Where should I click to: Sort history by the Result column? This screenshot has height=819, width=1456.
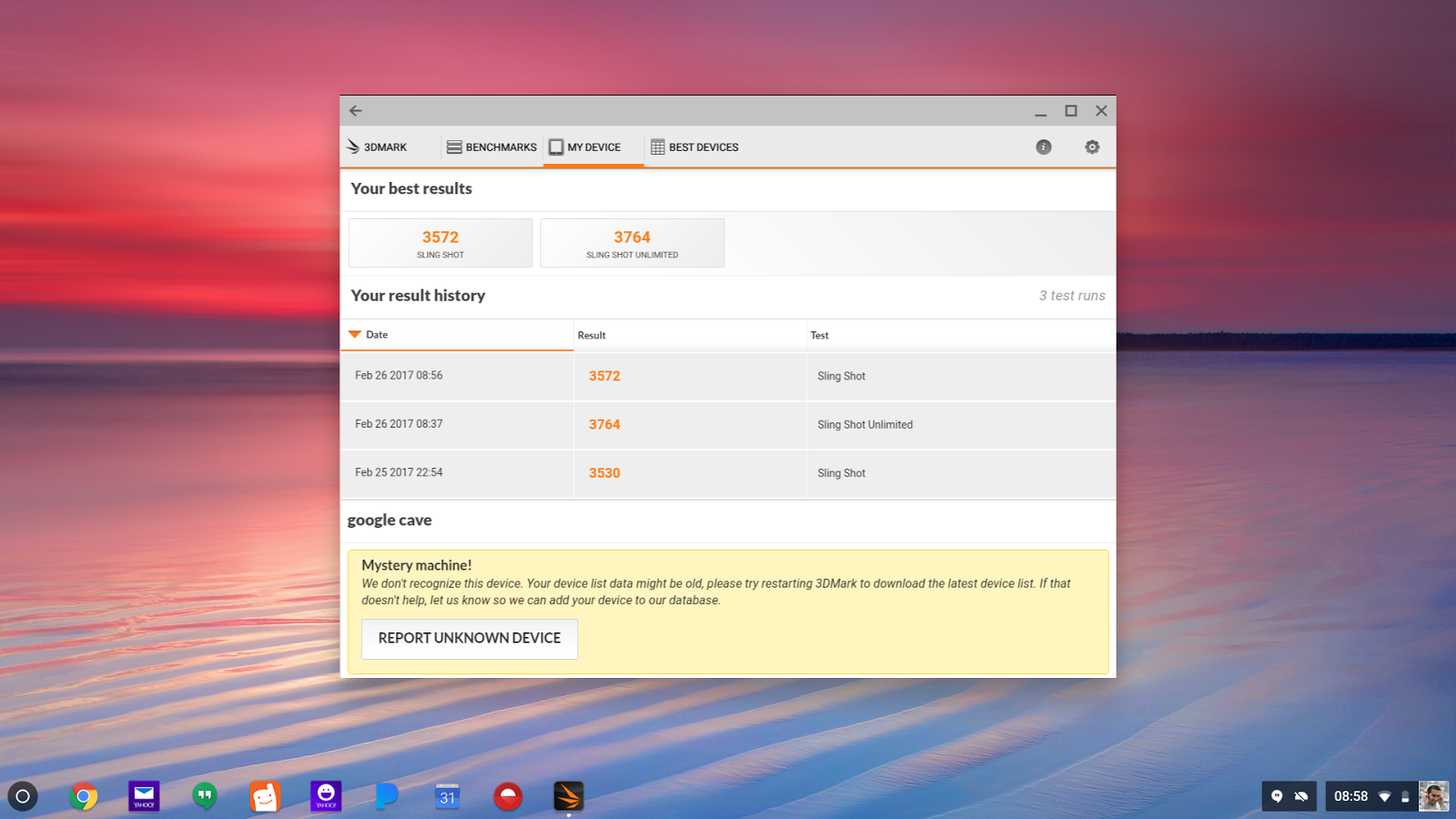[690, 335]
